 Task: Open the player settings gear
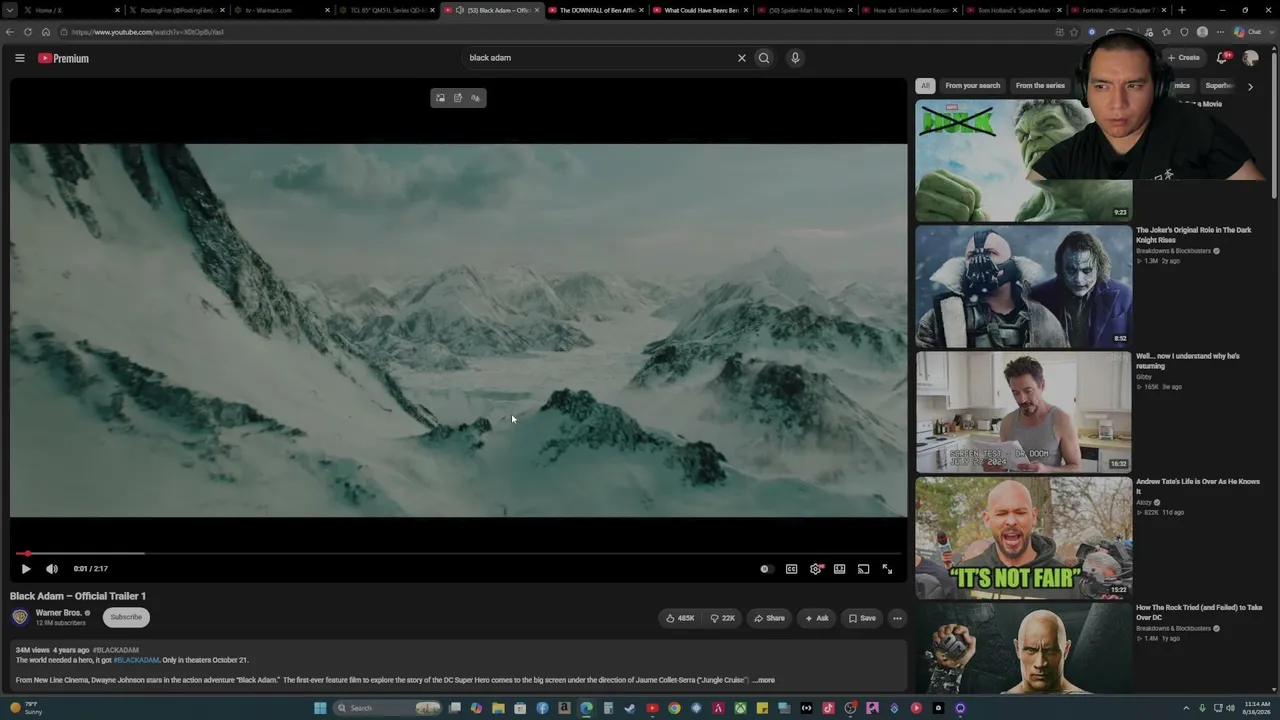click(x=816, y=569)
